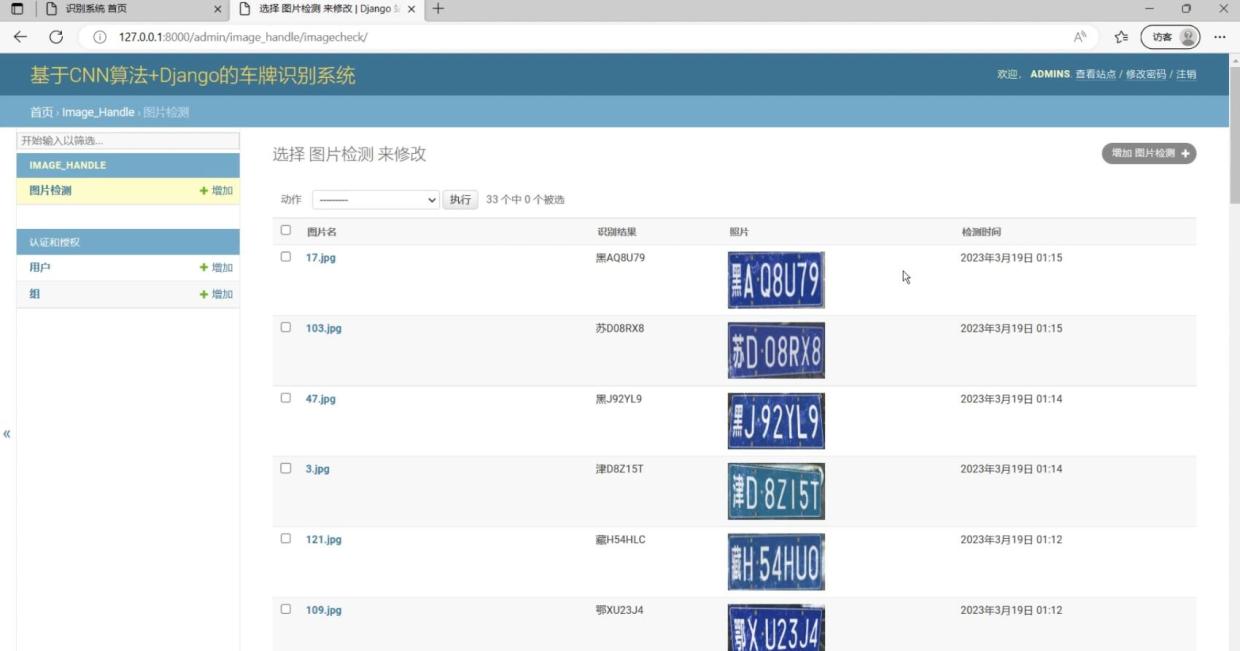Open the browser settings menu via the ellipsis
This screenshot has height=651, width=1240.
click(x=1220, y=36)
